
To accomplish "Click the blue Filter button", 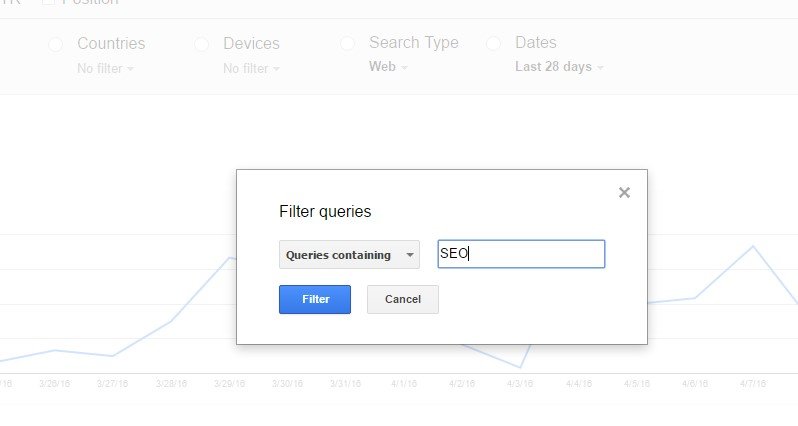I will click(x=315, y=299).
